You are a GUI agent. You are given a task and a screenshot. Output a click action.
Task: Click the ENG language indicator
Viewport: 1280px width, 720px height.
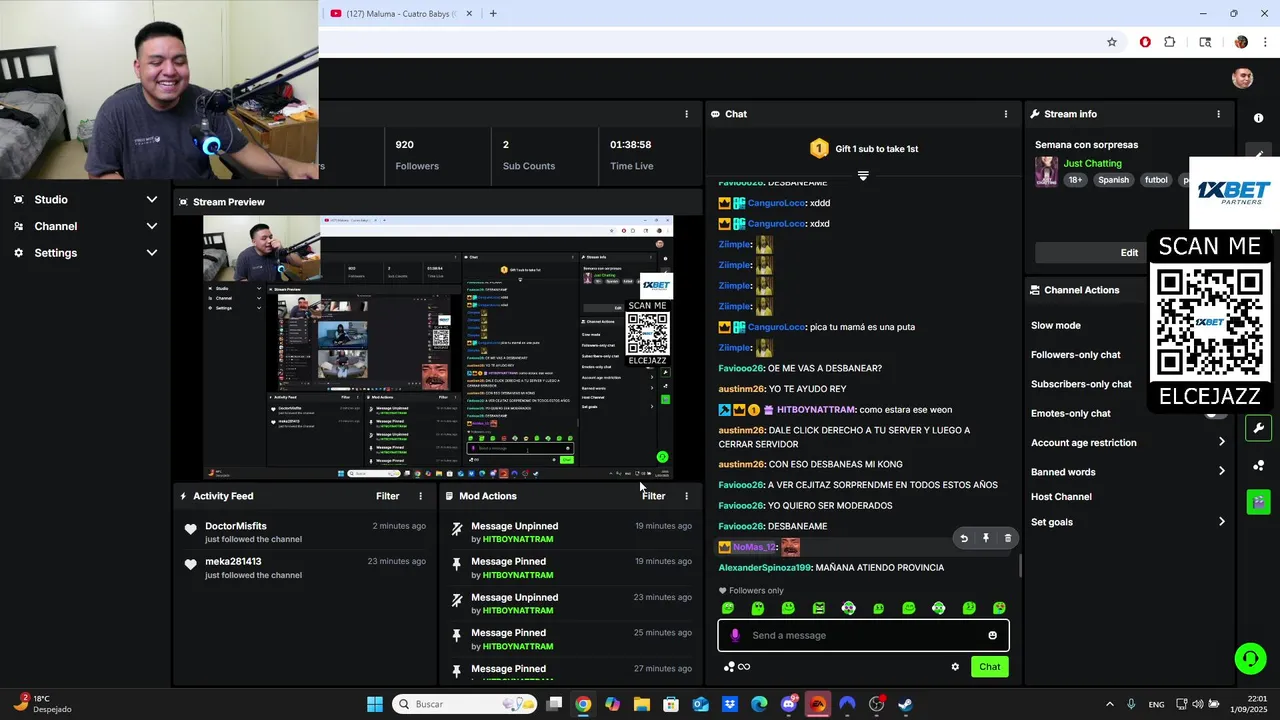pos(1156,704)
